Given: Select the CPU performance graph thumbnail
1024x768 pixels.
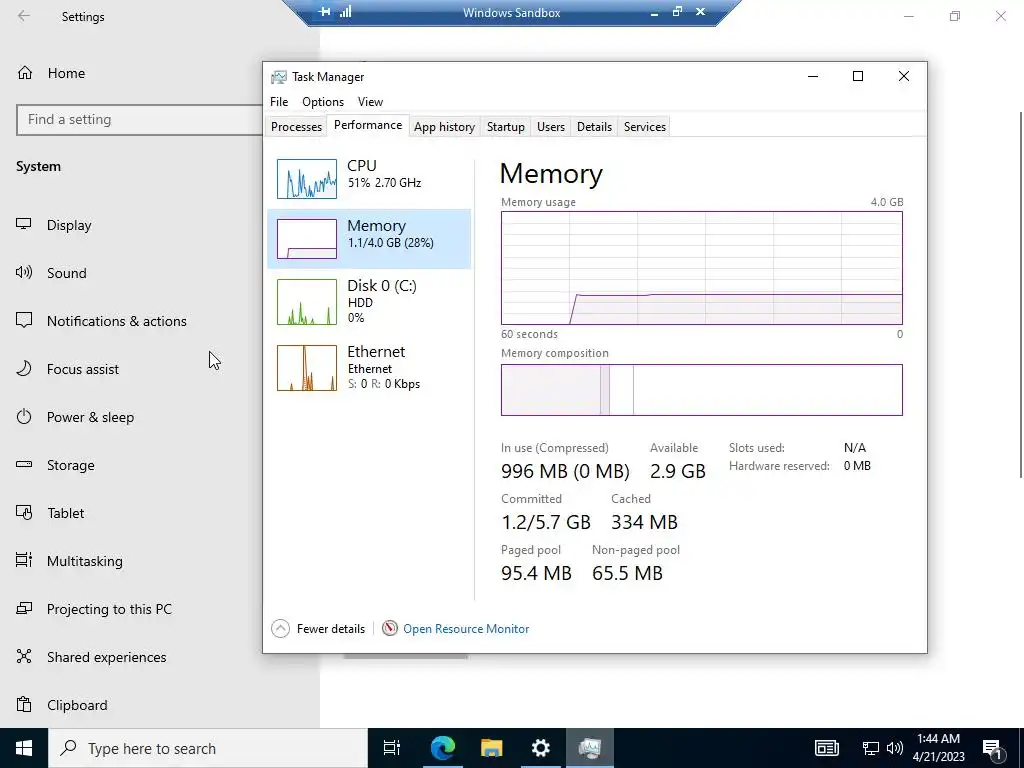Looking at the screenshot, I should [306, 178].
